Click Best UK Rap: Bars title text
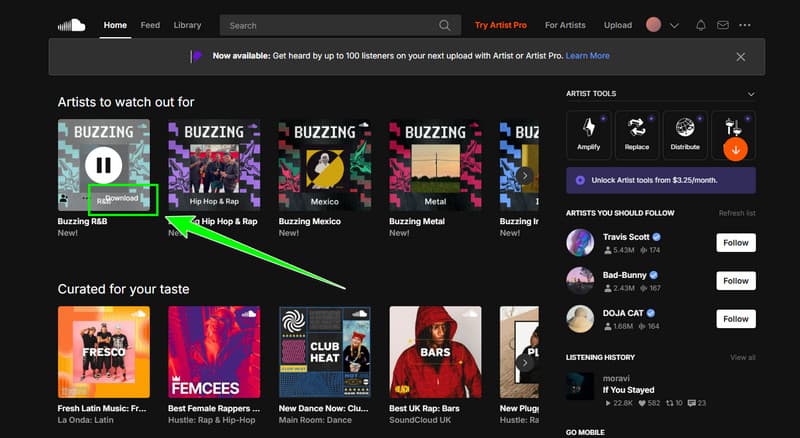This screenshot has height=438, width=800. tap(424, 408)
